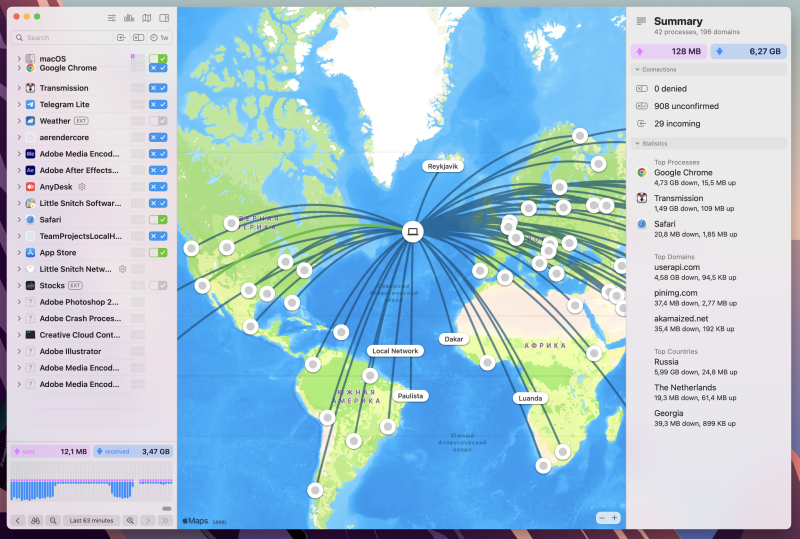The width and height of the screenshot is (800, 539).
Task: Jump to latest with the double chevron
Action: click(165, 521)
